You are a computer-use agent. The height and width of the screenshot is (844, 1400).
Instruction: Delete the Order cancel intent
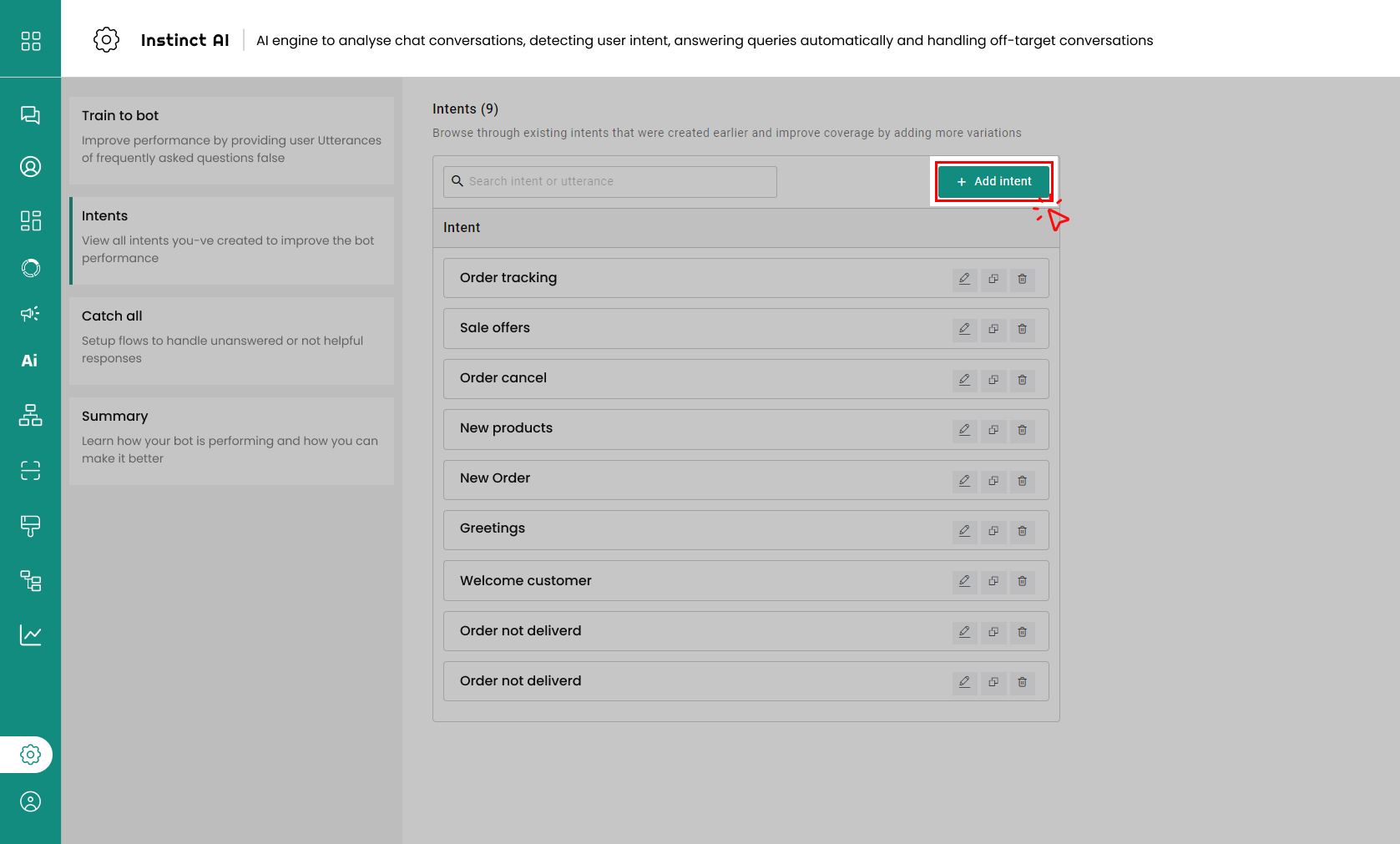[x=1022, y=380]
